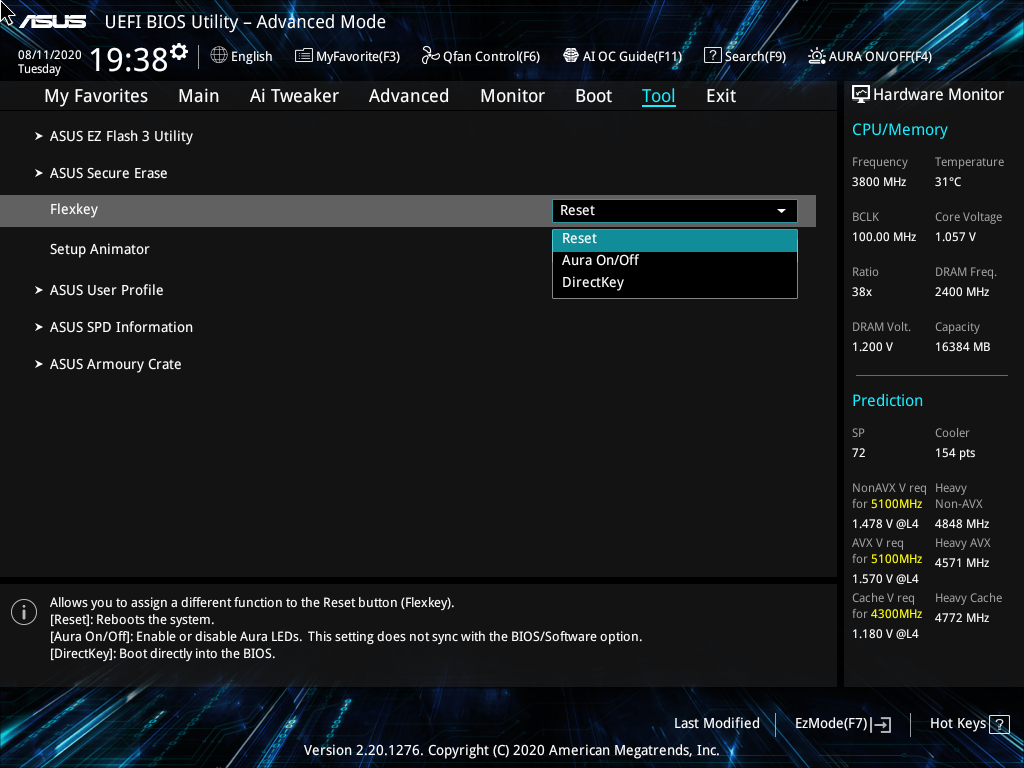Image resolution: width=1024 pixels, height=768 pixels.
Task: Click Core Voltage value 1.057 V
Action: pos(955,237)
